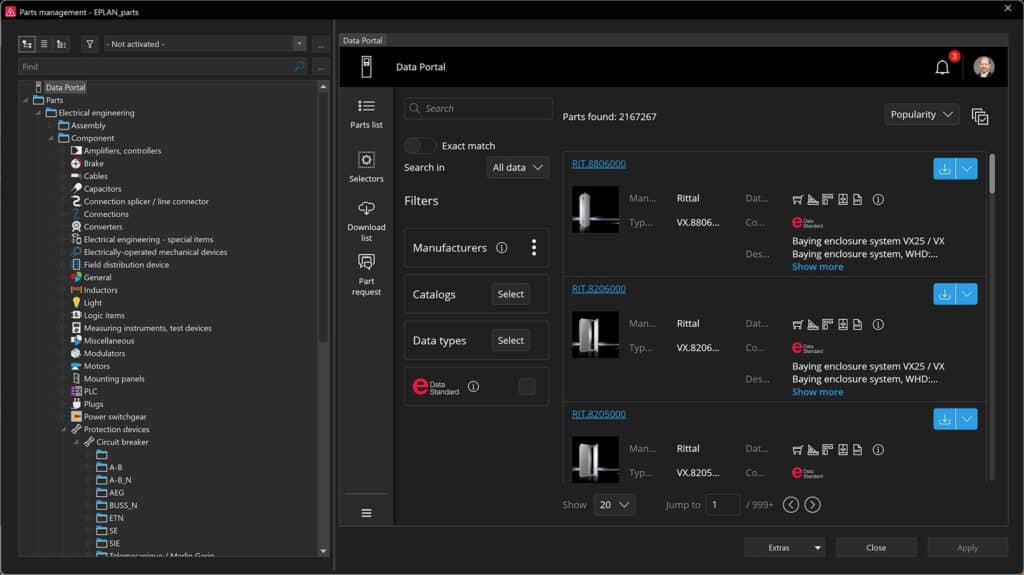
Task: Download part RIT.8806000 with blue button
Action: coord(944,169)
